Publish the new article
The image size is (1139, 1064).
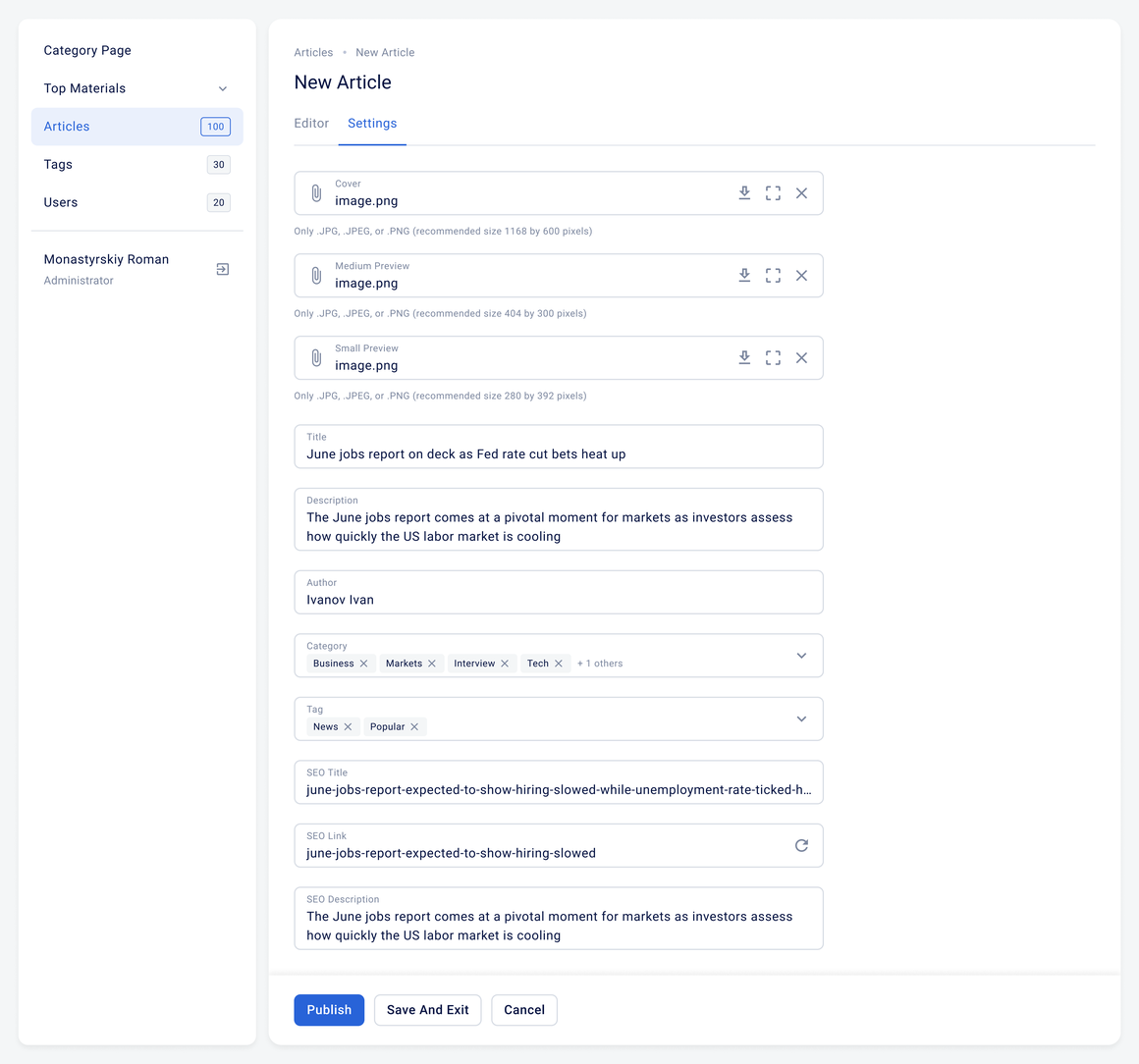(329, 1010)
